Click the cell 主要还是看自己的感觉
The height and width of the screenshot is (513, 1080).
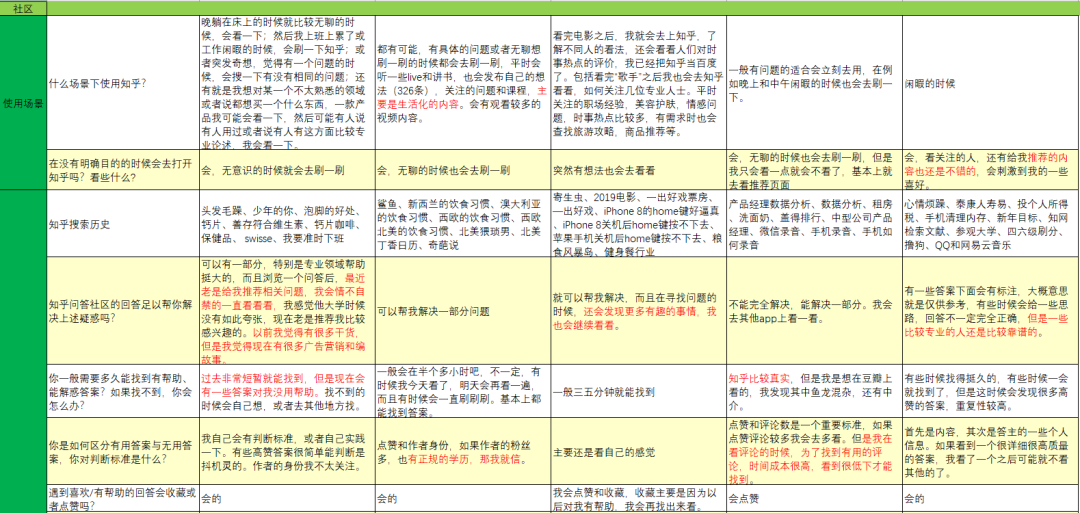[638, 452]
